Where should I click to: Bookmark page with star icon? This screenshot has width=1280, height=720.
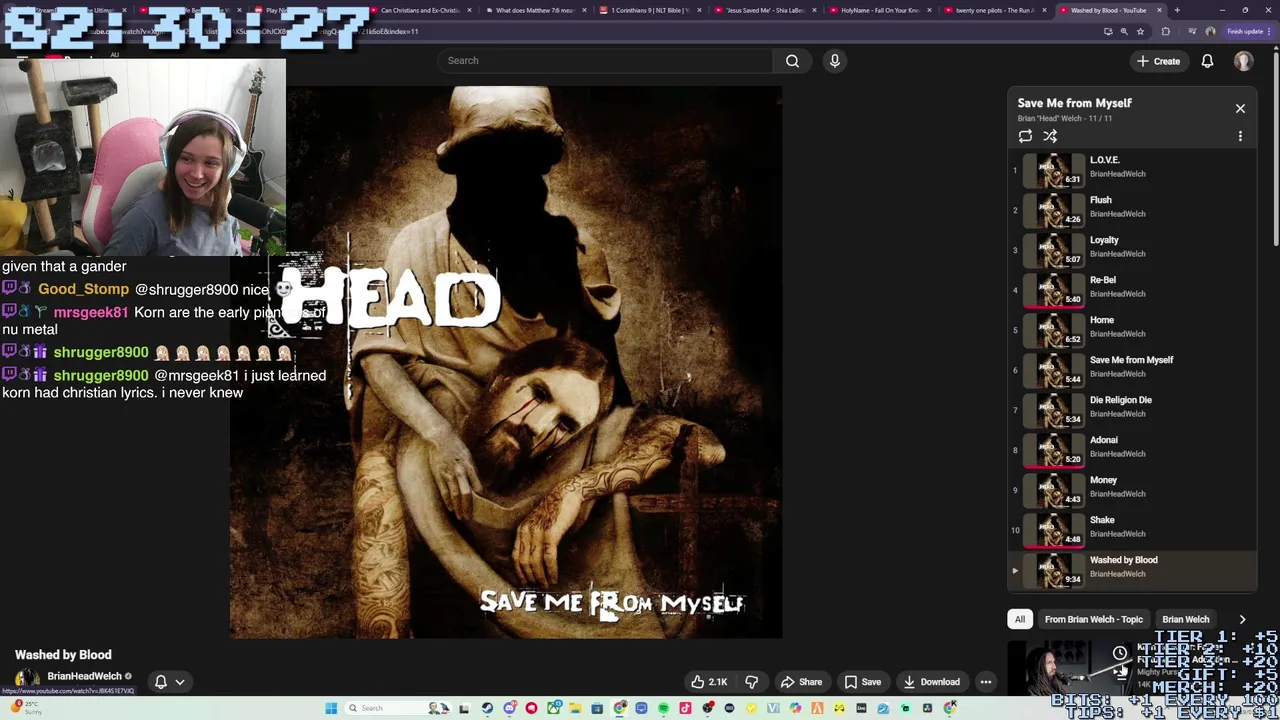(x=1140, y=31)
